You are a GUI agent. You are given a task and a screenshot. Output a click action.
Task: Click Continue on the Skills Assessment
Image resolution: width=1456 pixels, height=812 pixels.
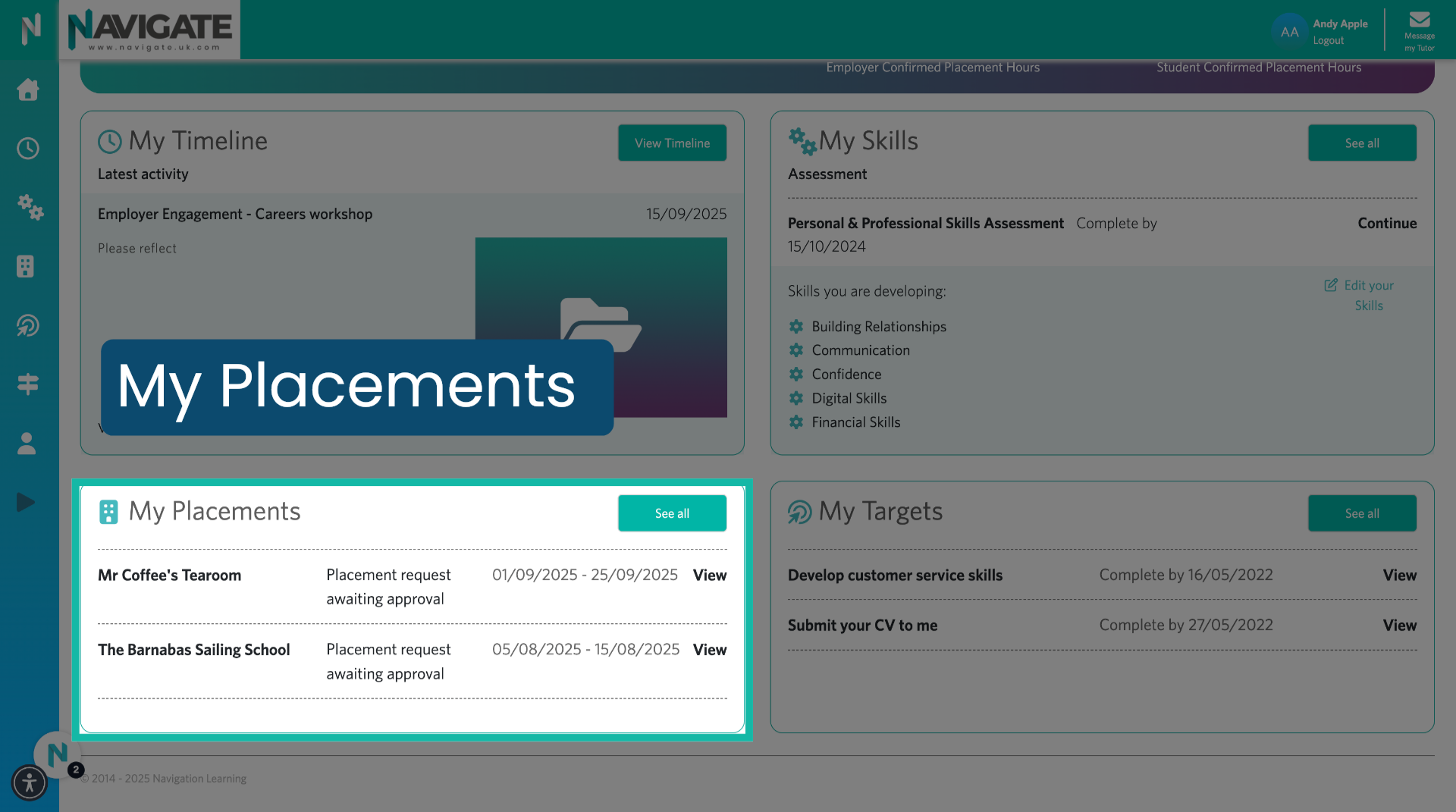pyautogui.click(x=1387, y=223)
